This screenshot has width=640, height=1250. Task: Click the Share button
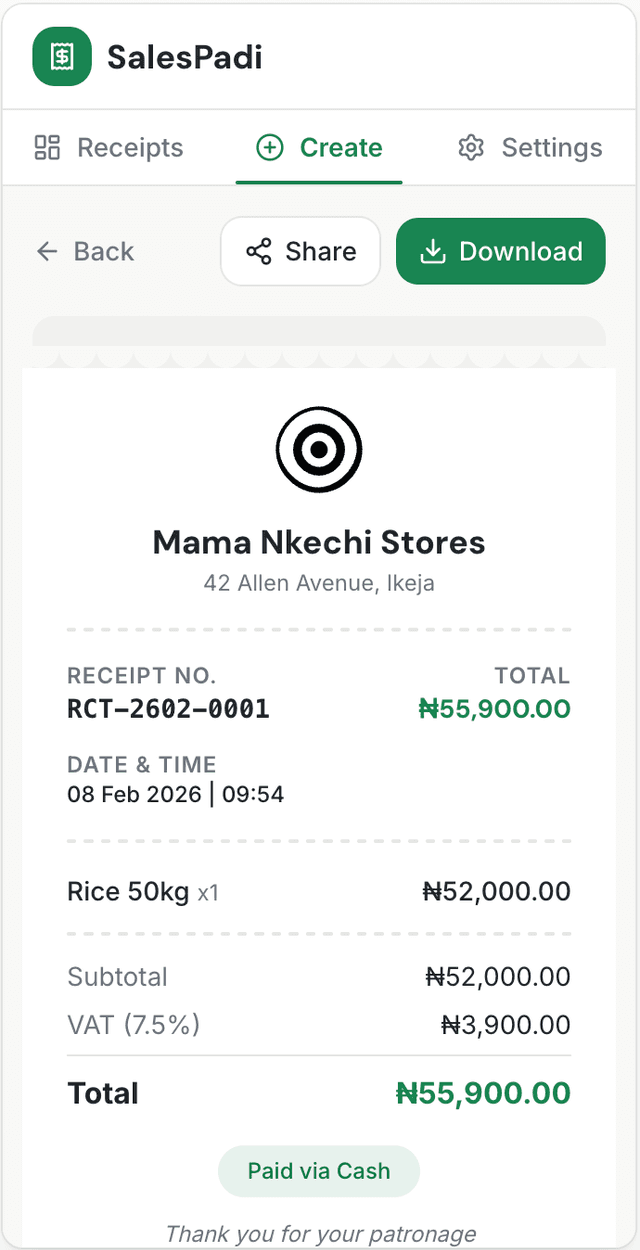point(300,251)
